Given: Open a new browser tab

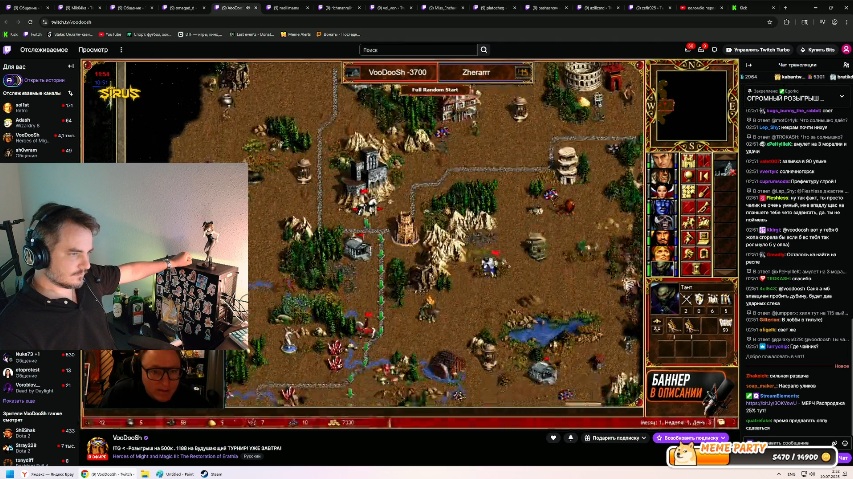Looking at the screenshot, I should [x=785, y=8].
